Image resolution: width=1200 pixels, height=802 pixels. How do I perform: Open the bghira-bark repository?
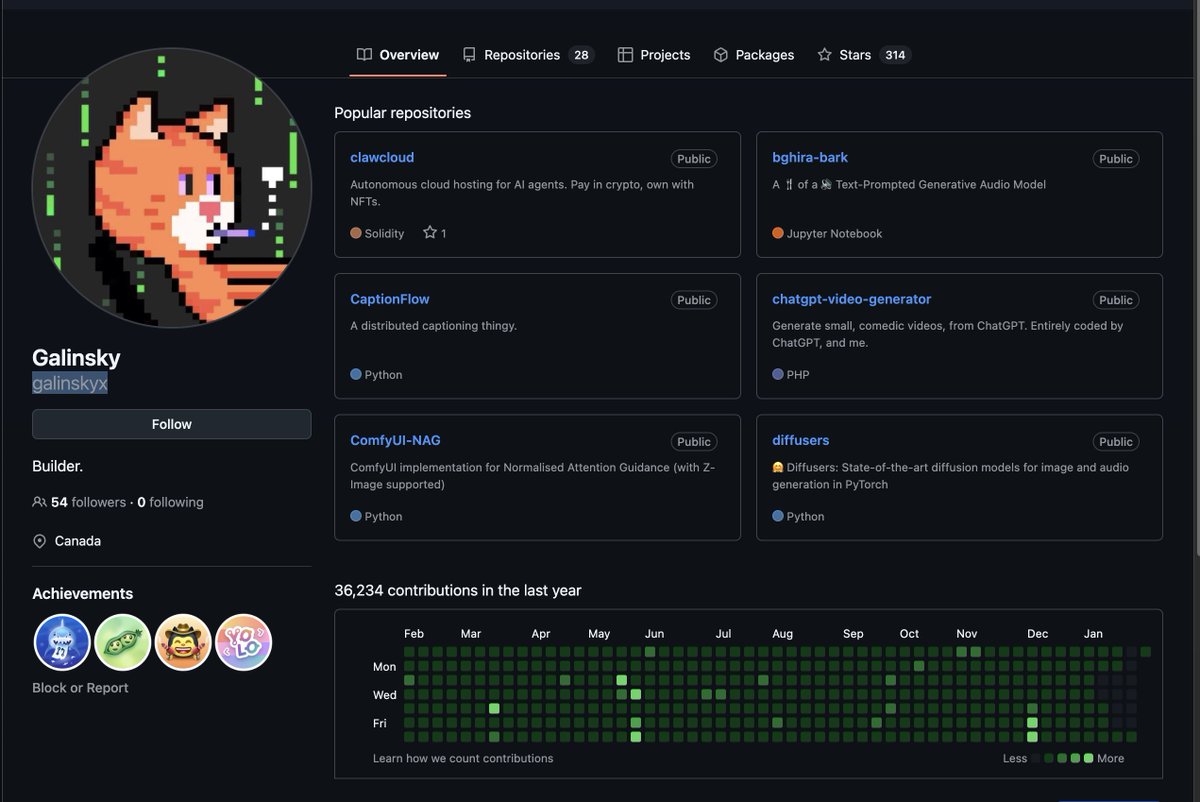pyautogui.click(x=810, y=157)
